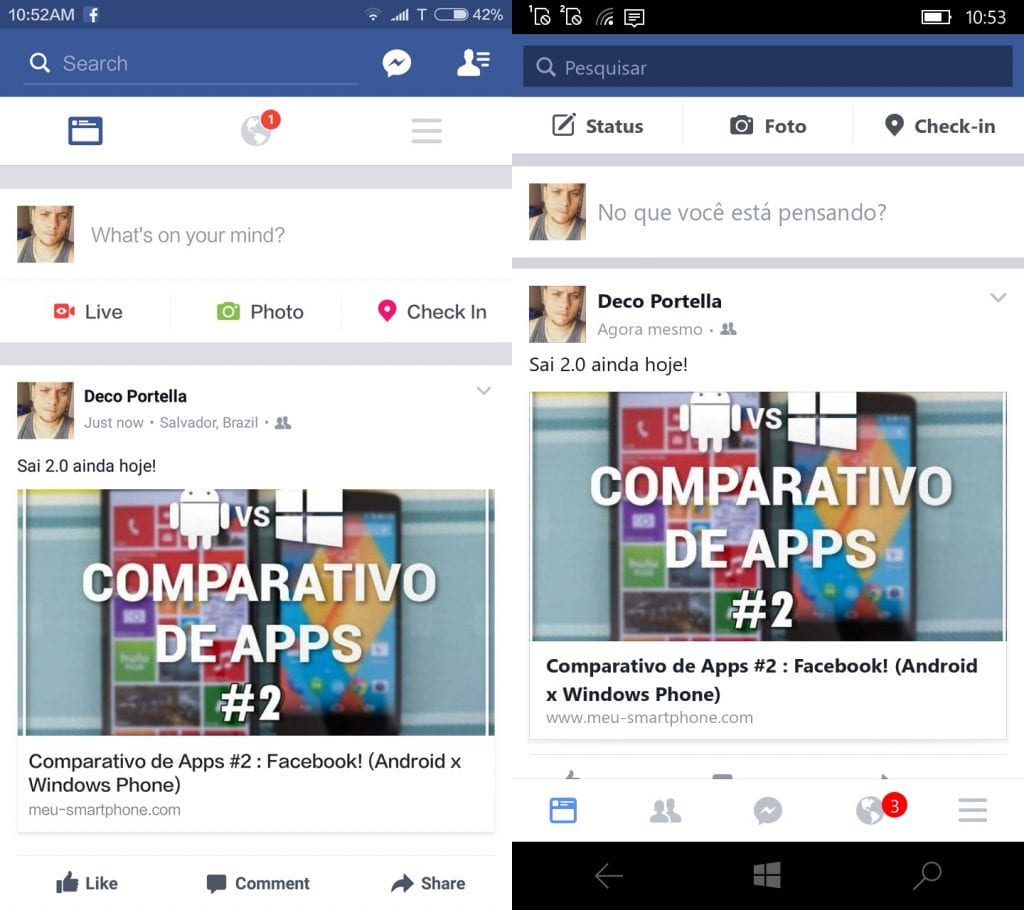Tap "No que você está pensando?" composer

point(742,212)
